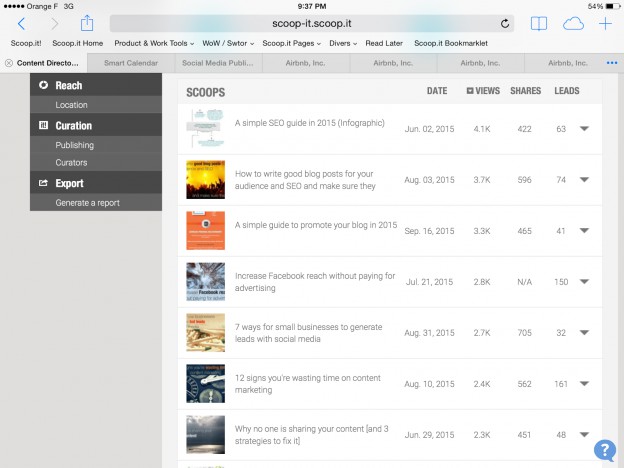Click the Views column icon
Viewport: 624px width, 468px height.
click(x=470, y=91)
